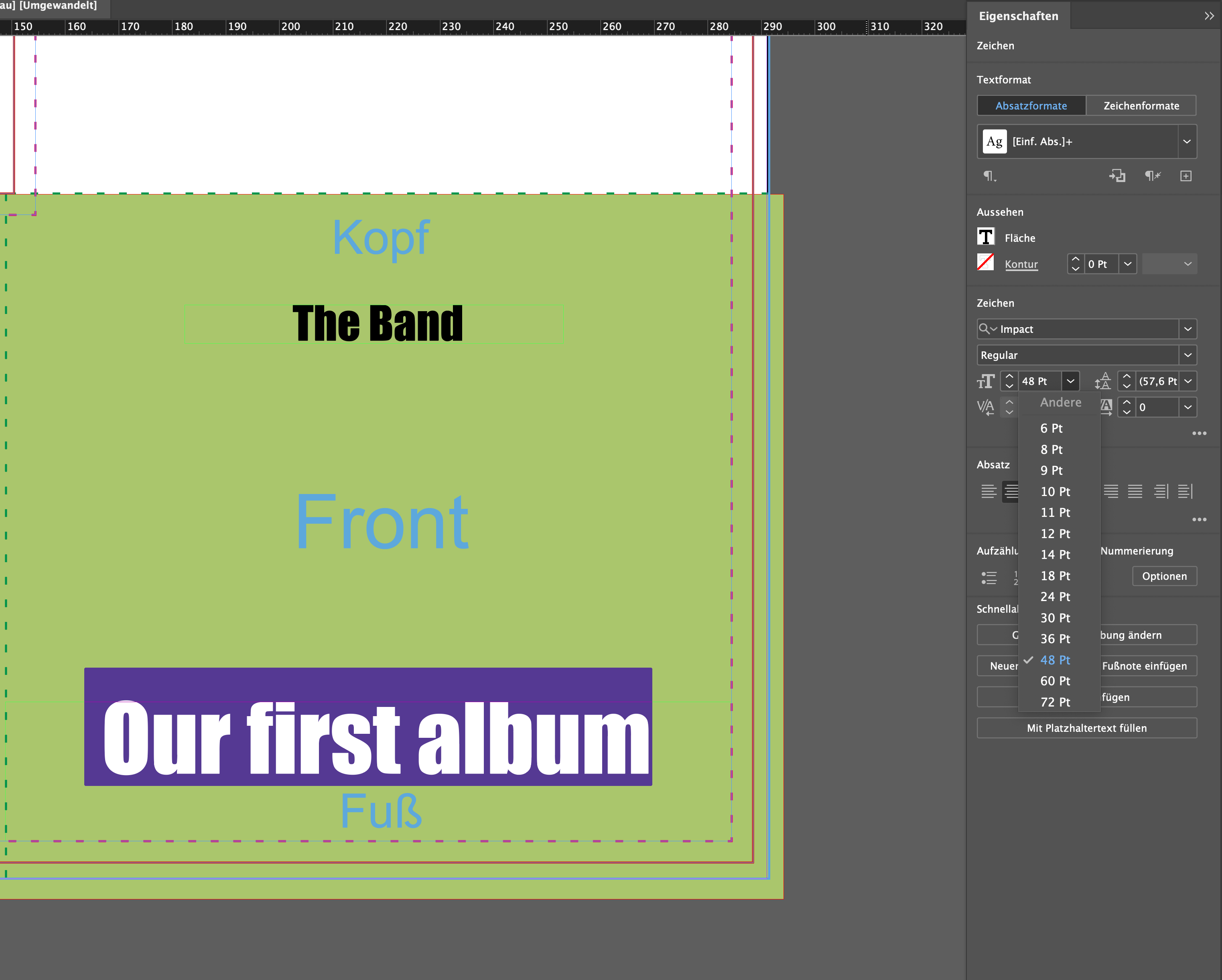
Task: Switch to Zeichenformate tab
Action: (1141, 106)
